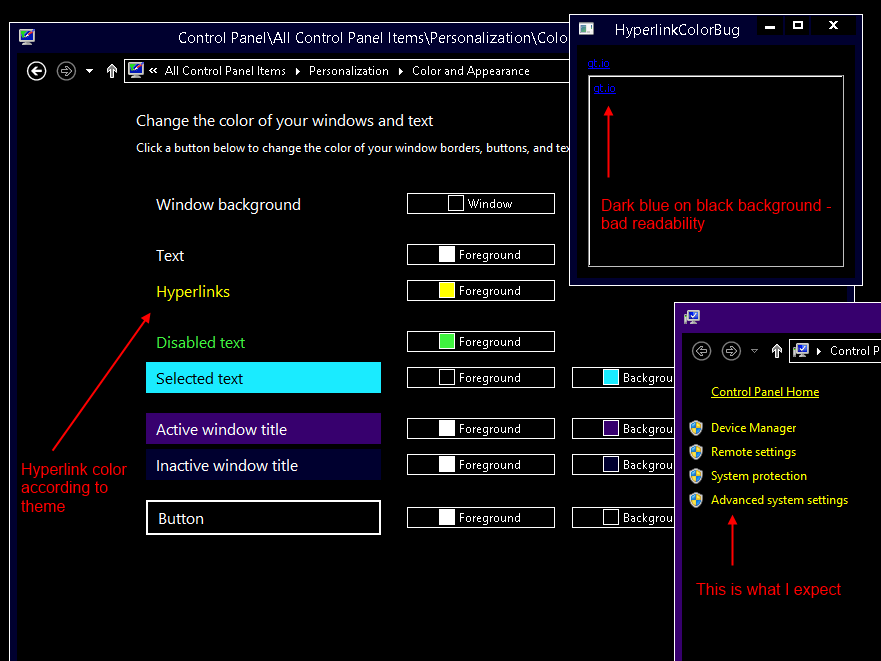Click the Inactive window title preview bar
This screenshot has width=881, height=661.
coord(264,465)
